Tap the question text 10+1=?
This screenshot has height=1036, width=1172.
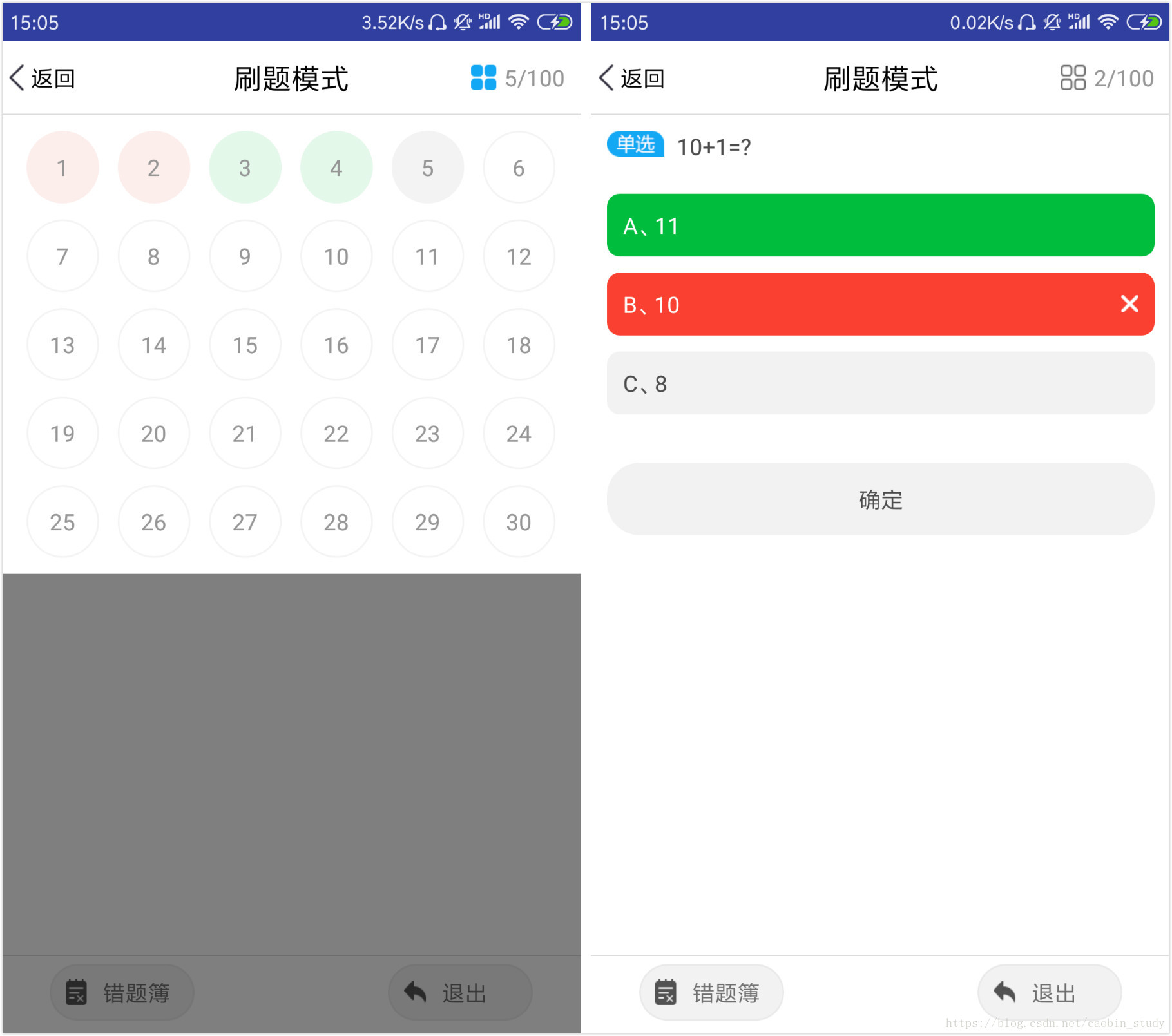[x=714, y=147]
